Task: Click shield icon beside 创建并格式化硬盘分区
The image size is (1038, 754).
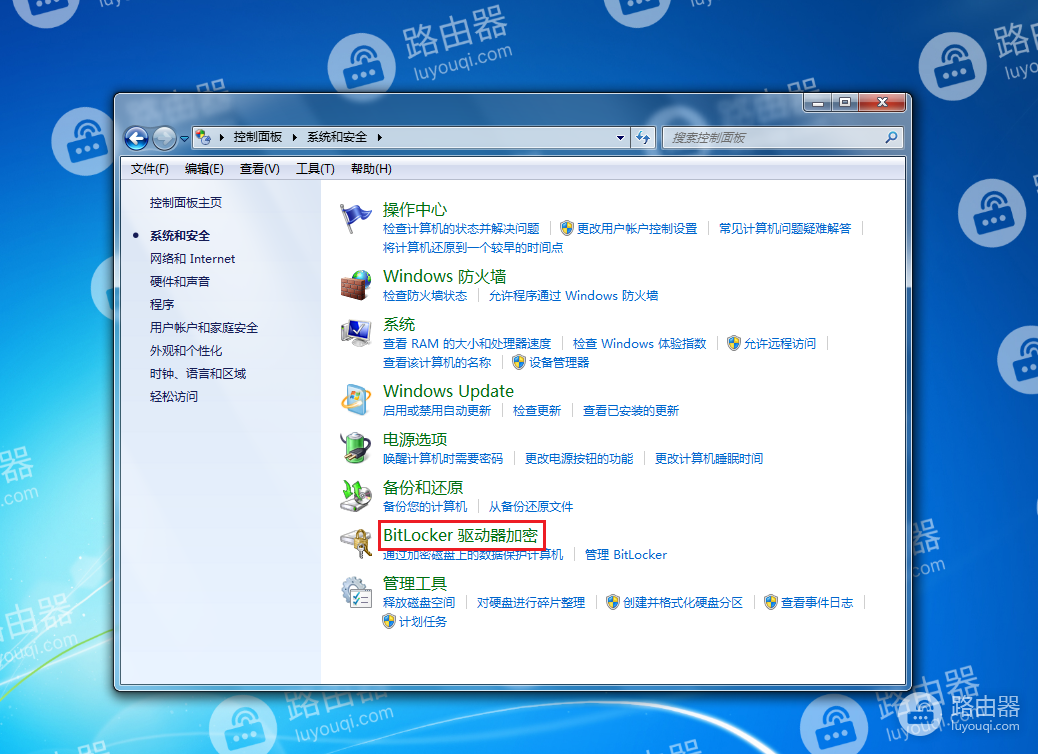Action: (x=612, y=602)
